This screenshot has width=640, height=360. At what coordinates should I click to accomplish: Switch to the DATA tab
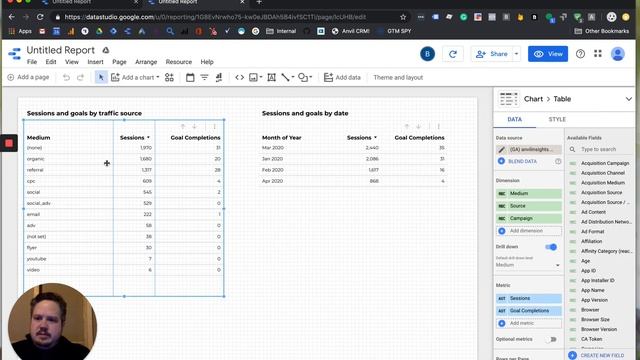(514, 119)
